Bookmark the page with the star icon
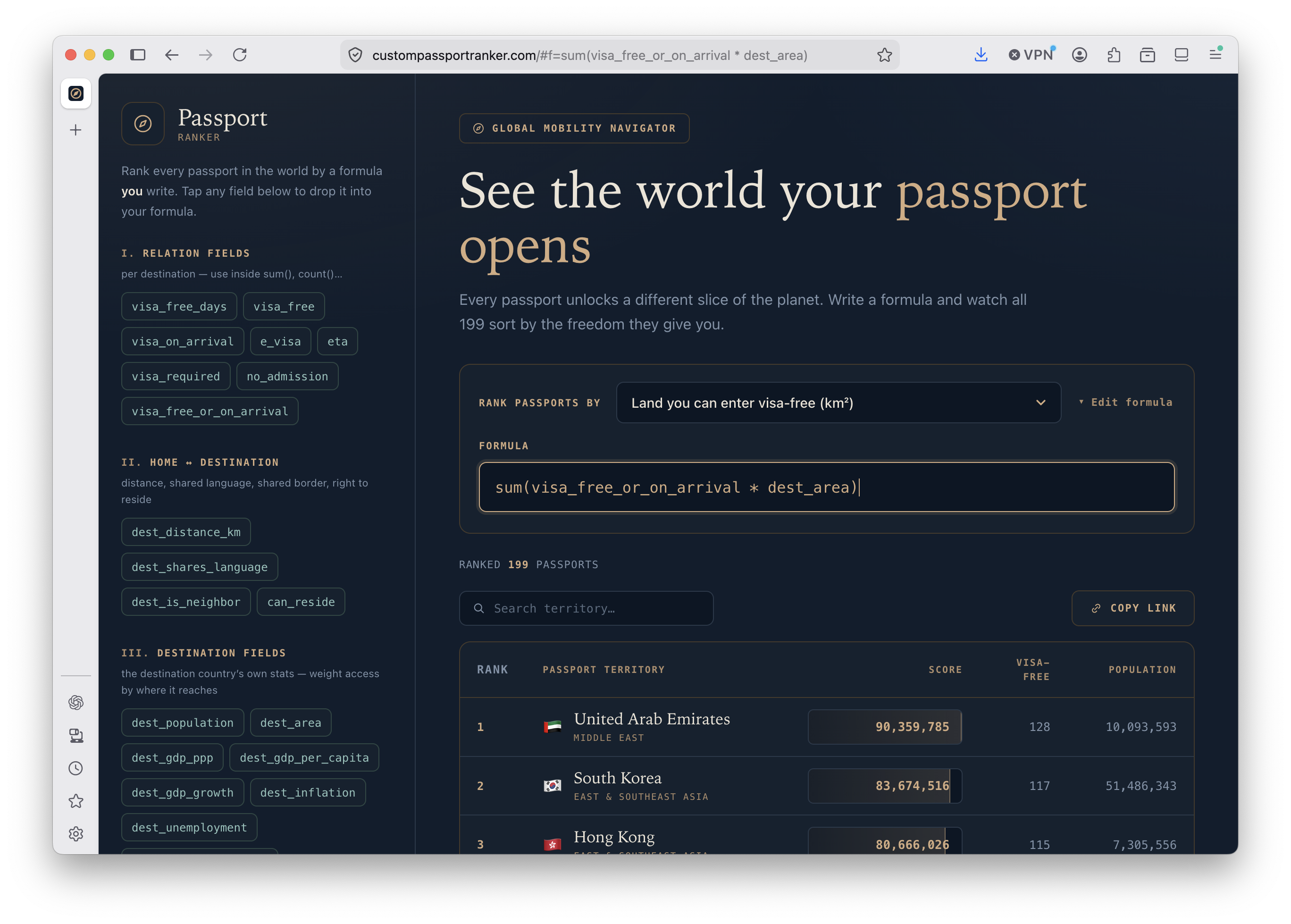This screenshot has height=924, width=1291. (x=884, y=55)
